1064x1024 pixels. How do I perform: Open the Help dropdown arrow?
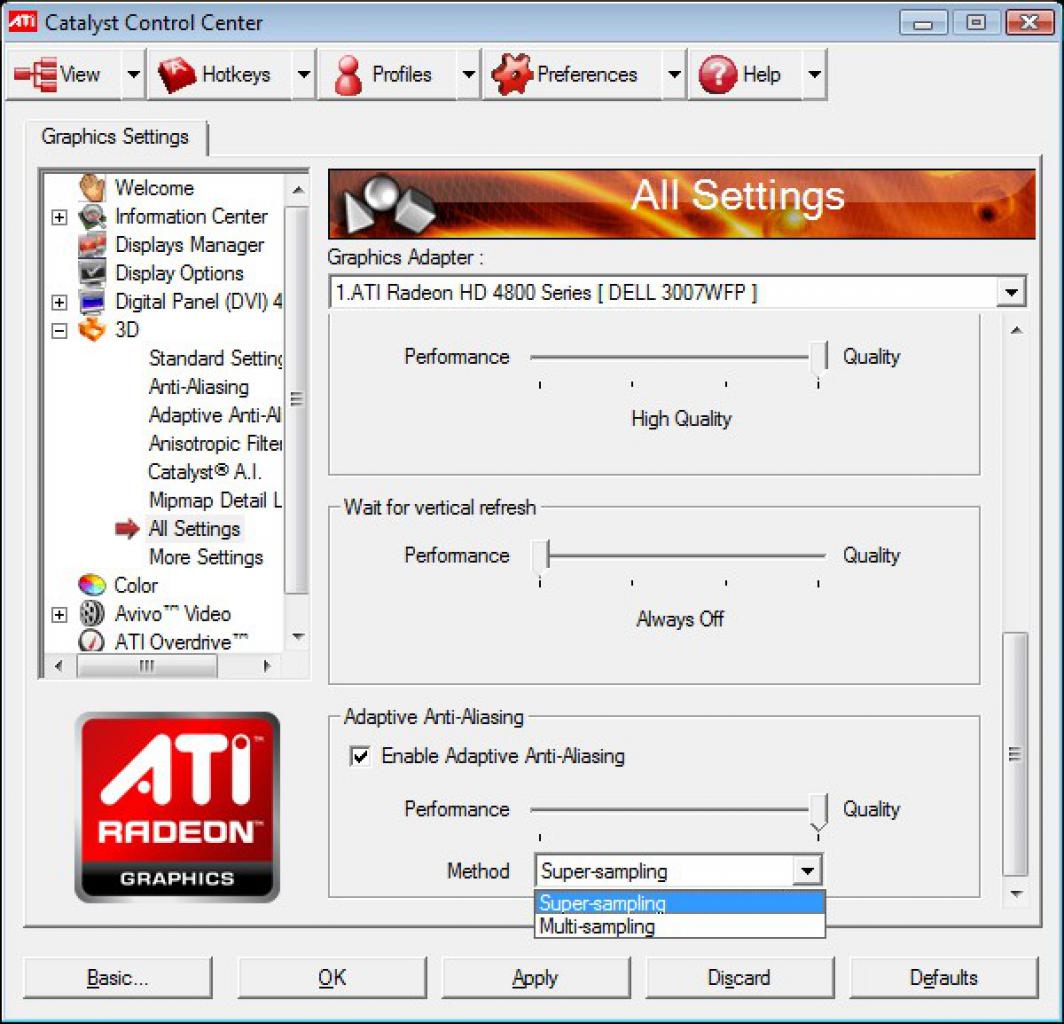click(815, 74)
